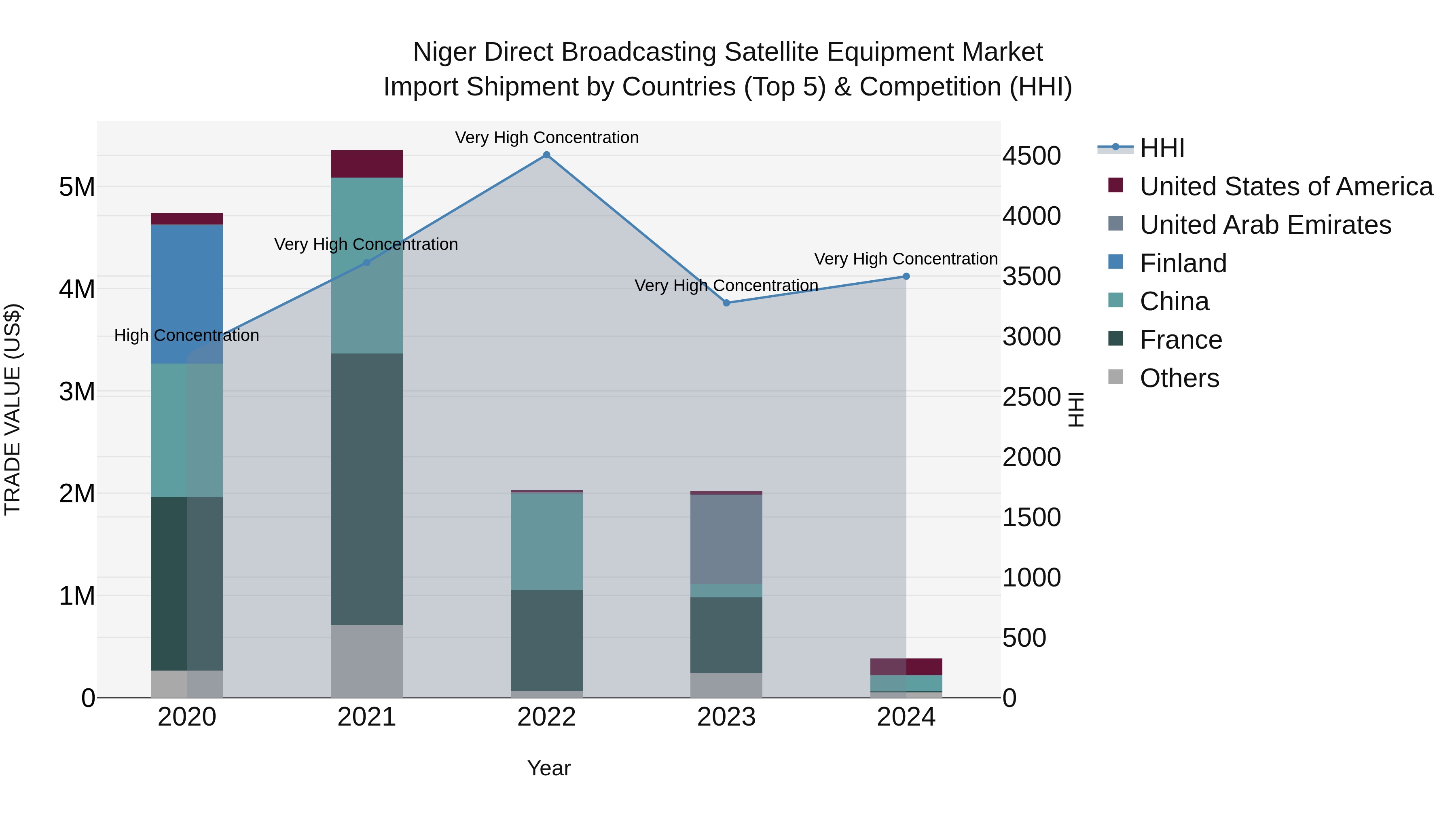Click the gray Others legend swatch

1116,377
